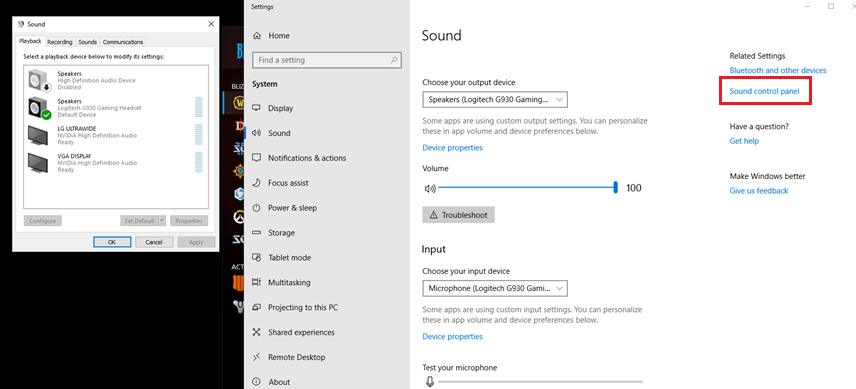856x389 pixels.
Task: Select Logitech G930 Speakers device icon
Action: pyautogui.click(x=39, y=107)
